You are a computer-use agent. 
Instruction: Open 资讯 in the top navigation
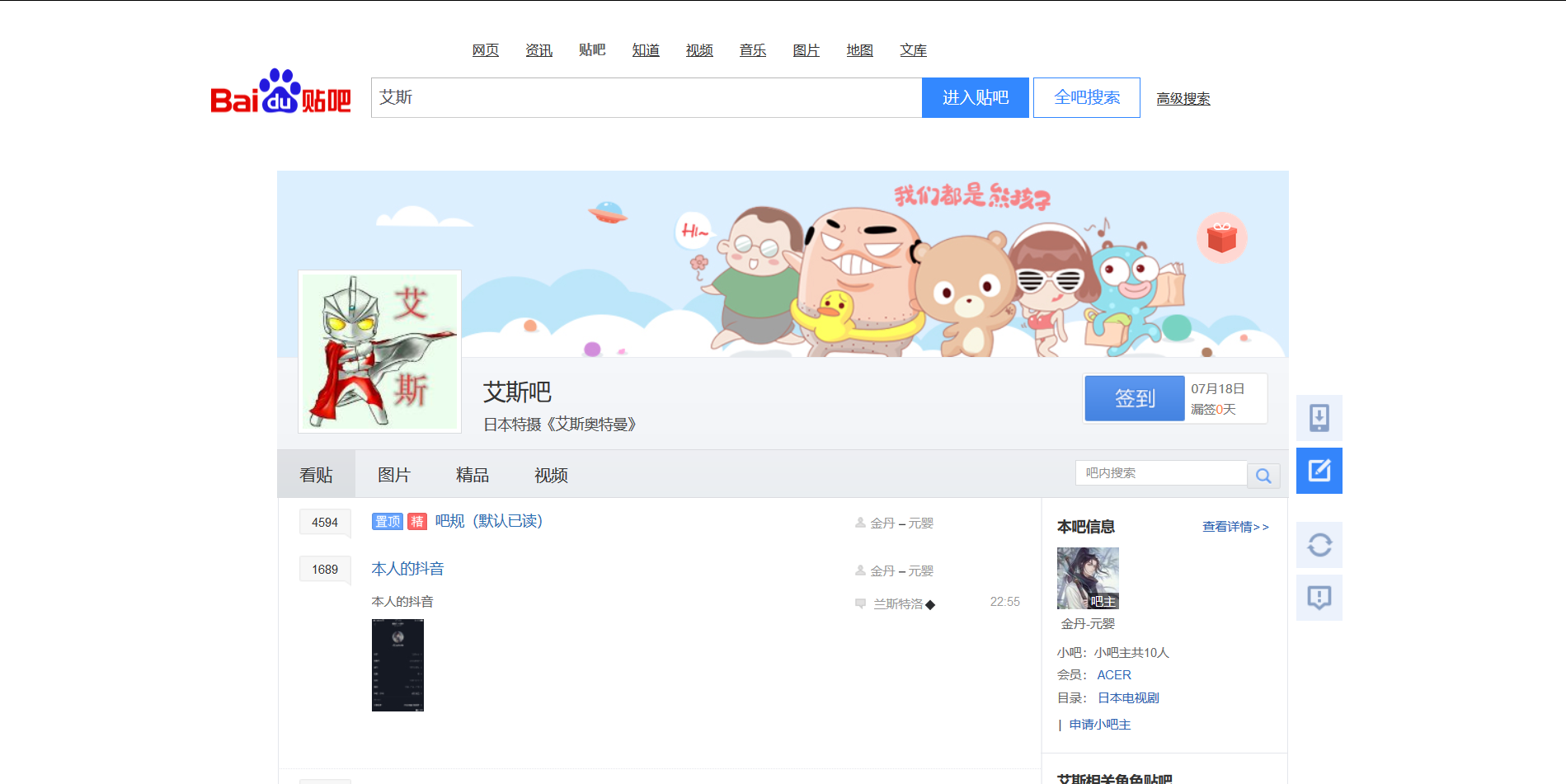click(x=539, y=50)
